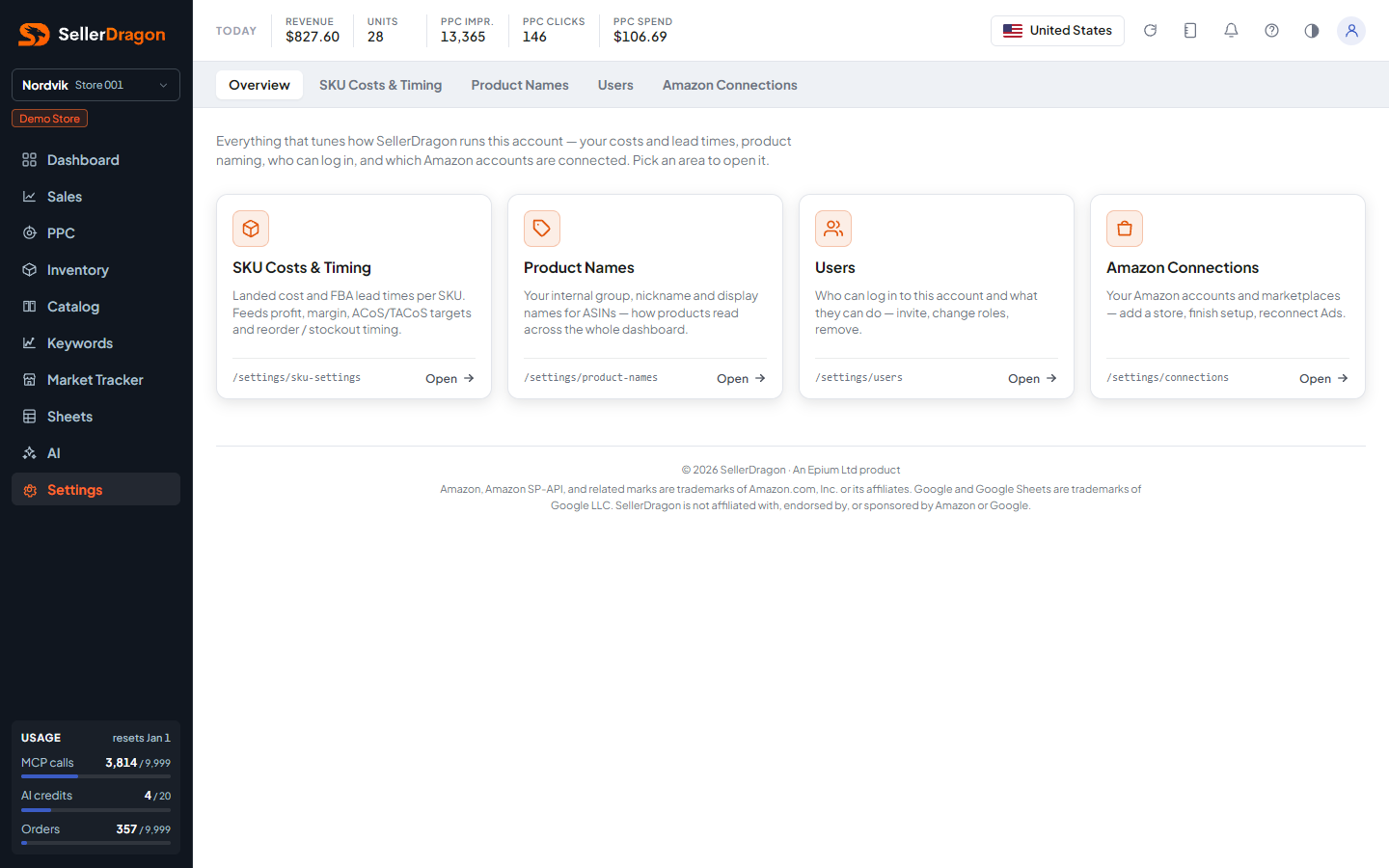Click Open on Product Names card

(x=741, y=379)
